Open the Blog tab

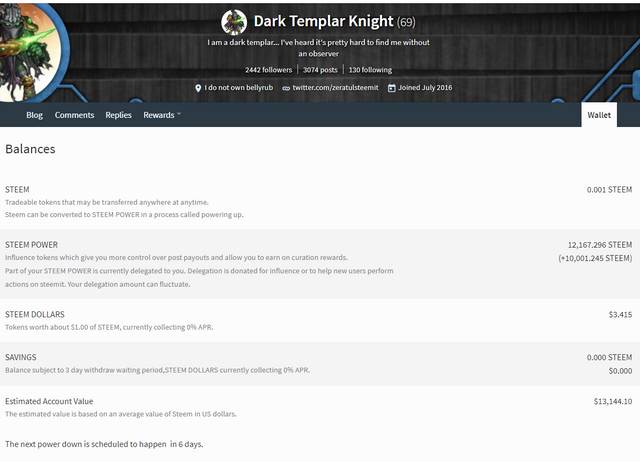pyautogui.click(x=34, y=115)
